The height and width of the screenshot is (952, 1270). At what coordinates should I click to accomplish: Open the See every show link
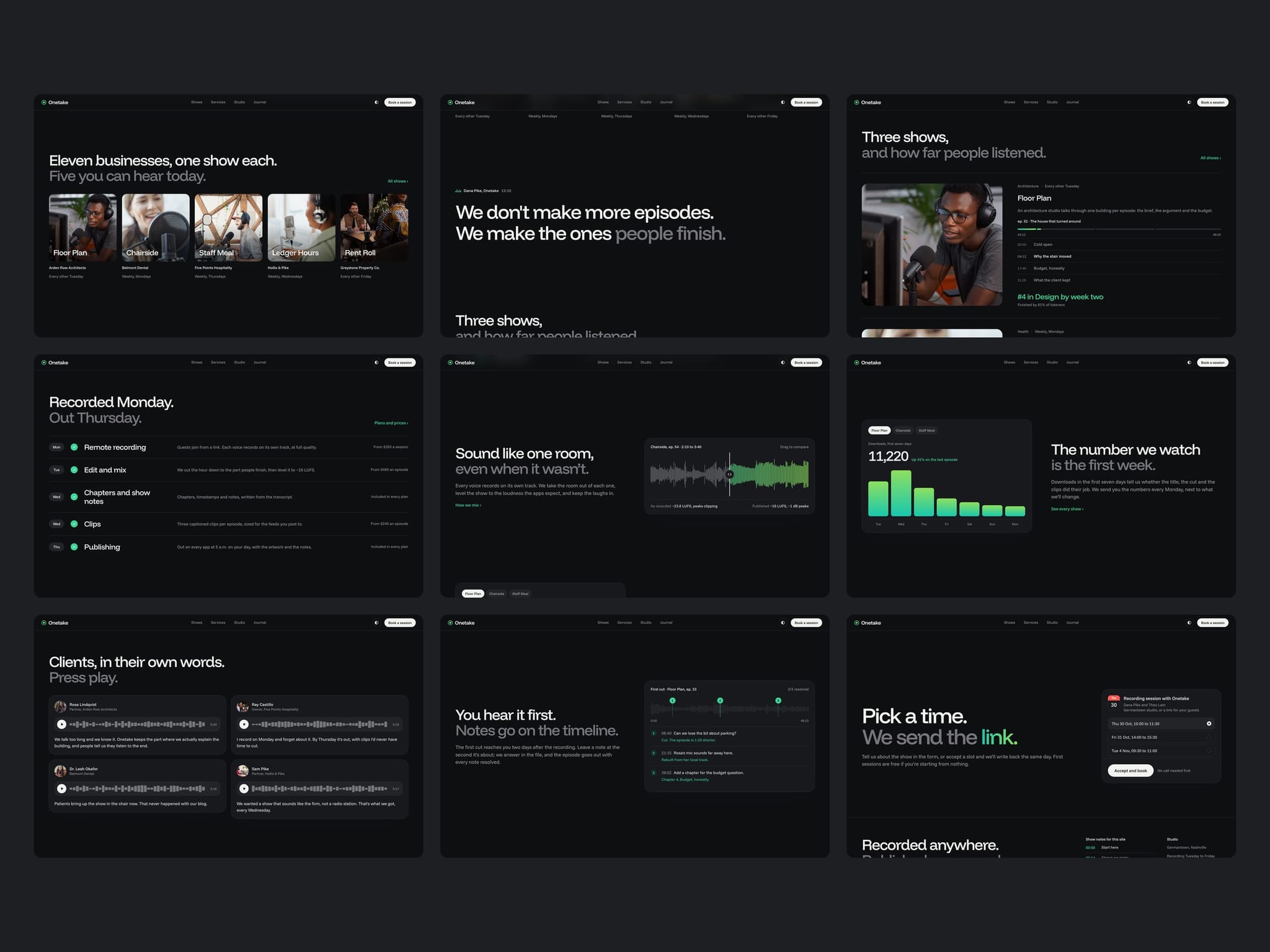pos(1067,509)
